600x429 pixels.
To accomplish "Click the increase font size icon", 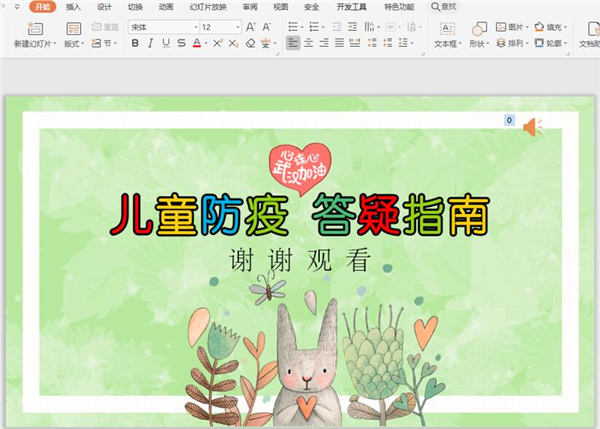I will point(253,27).
